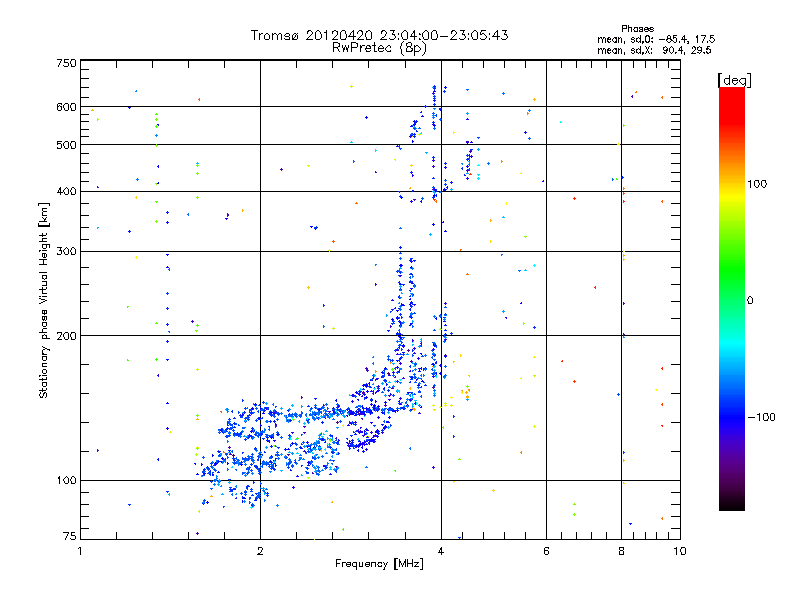Click the '2' x-axis tick label

[260, 551]
